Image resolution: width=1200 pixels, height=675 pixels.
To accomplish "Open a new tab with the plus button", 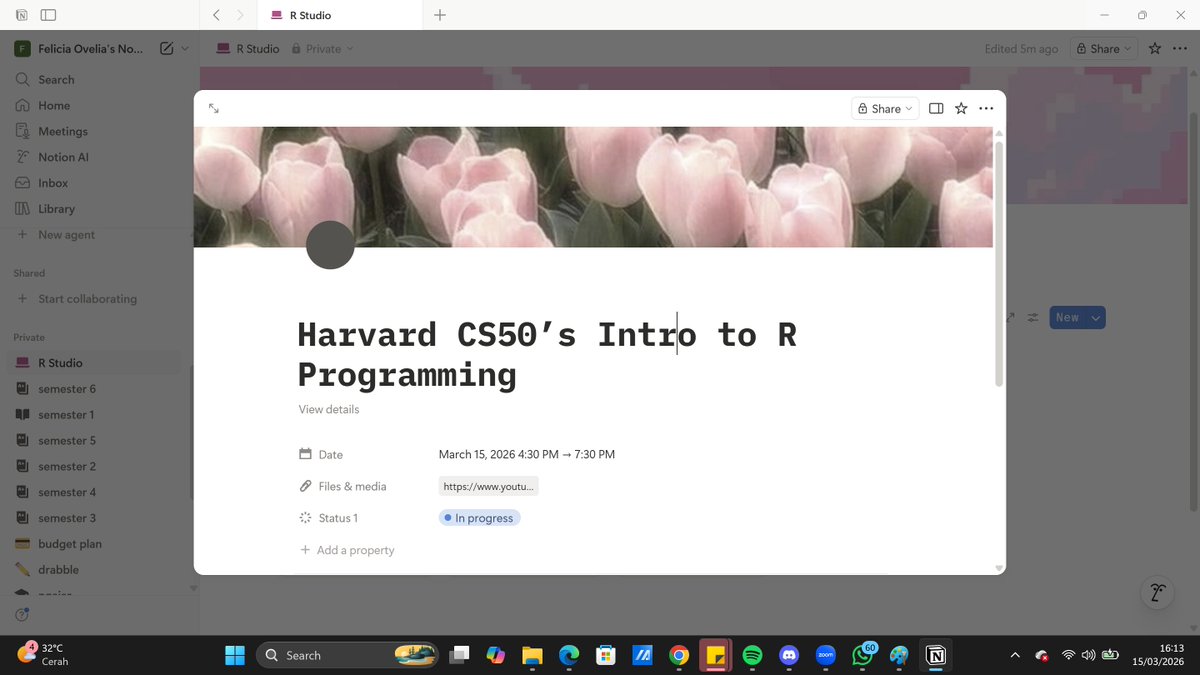I will pyautogui.click(x=440, y=15).
